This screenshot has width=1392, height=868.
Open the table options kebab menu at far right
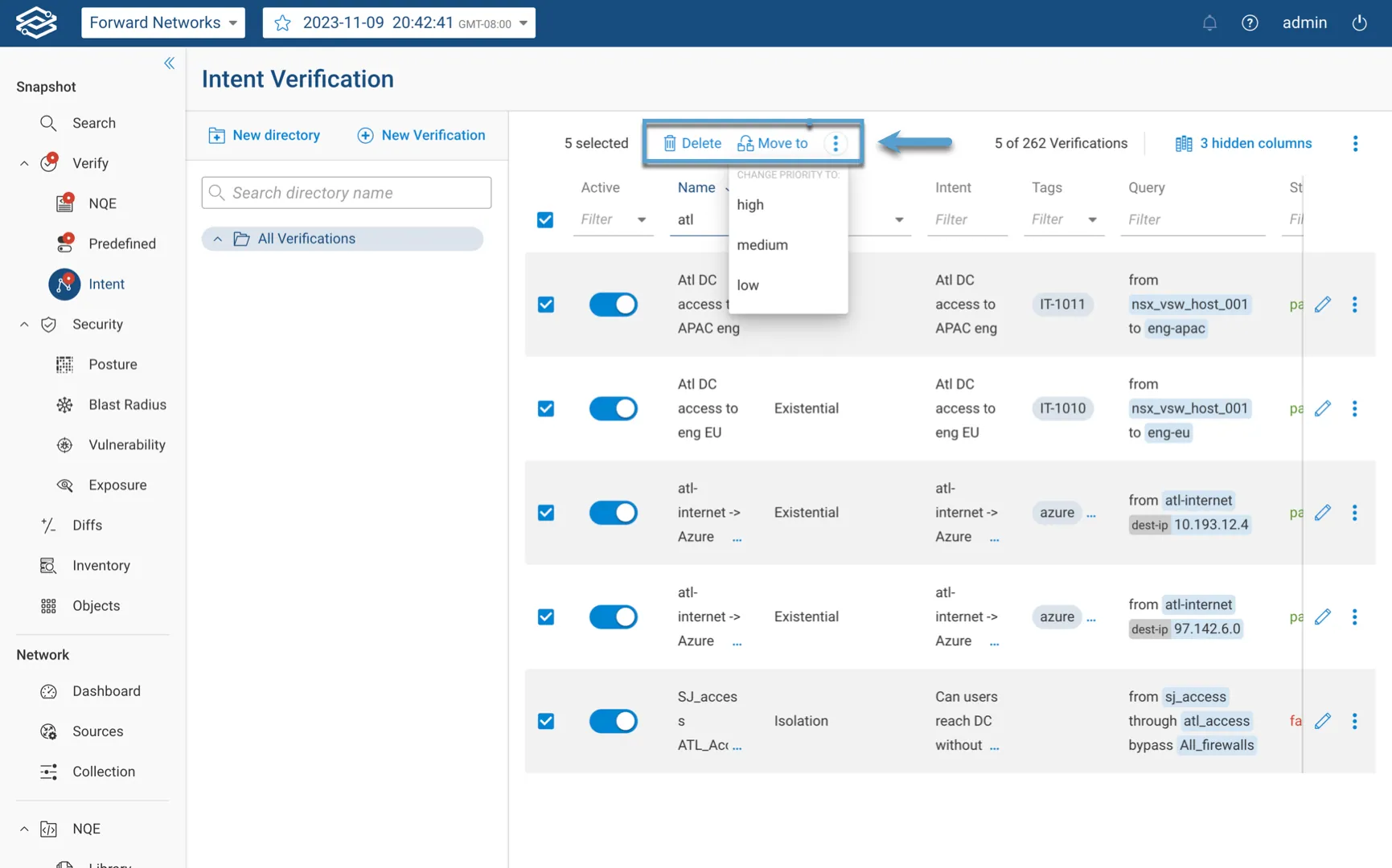1356,143
